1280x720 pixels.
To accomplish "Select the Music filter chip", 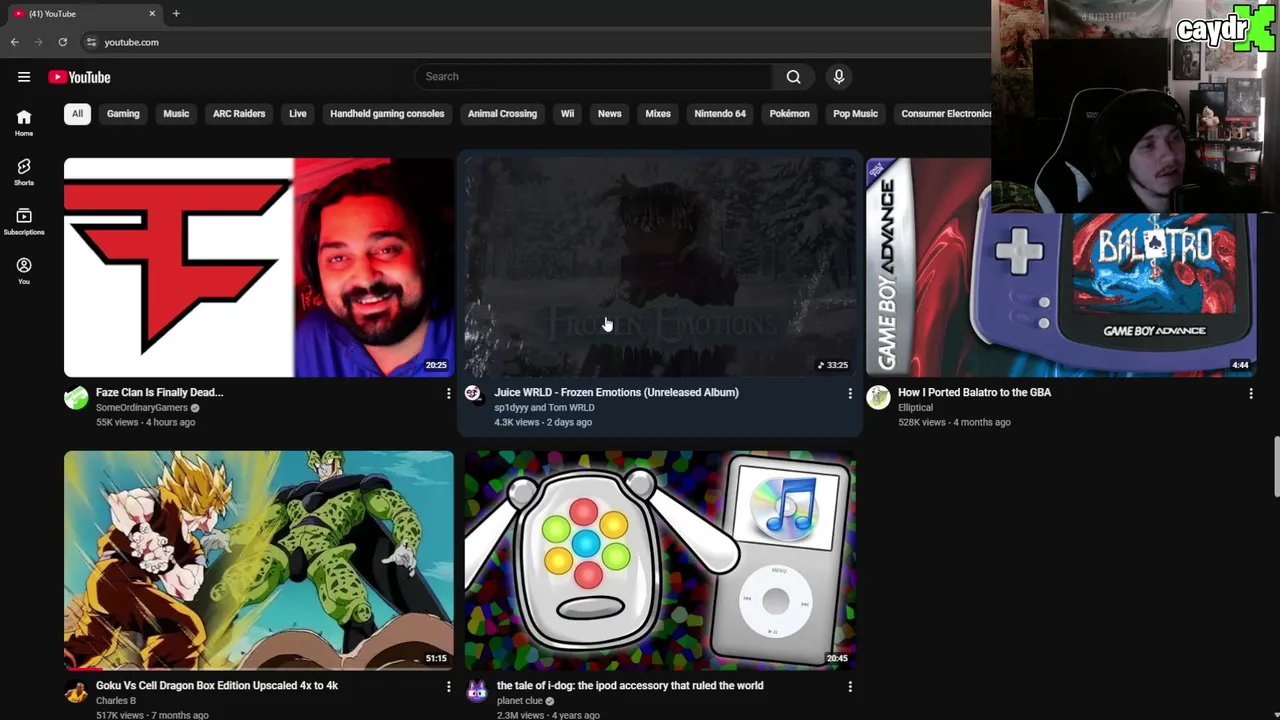I will pos(176,114).
